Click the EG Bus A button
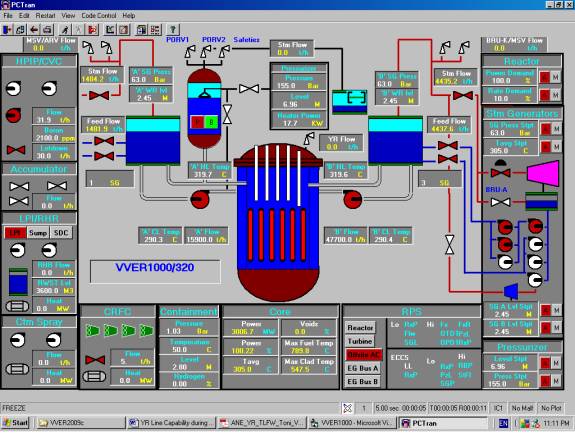This screenshot has height=433, width=575. (363, 368)
